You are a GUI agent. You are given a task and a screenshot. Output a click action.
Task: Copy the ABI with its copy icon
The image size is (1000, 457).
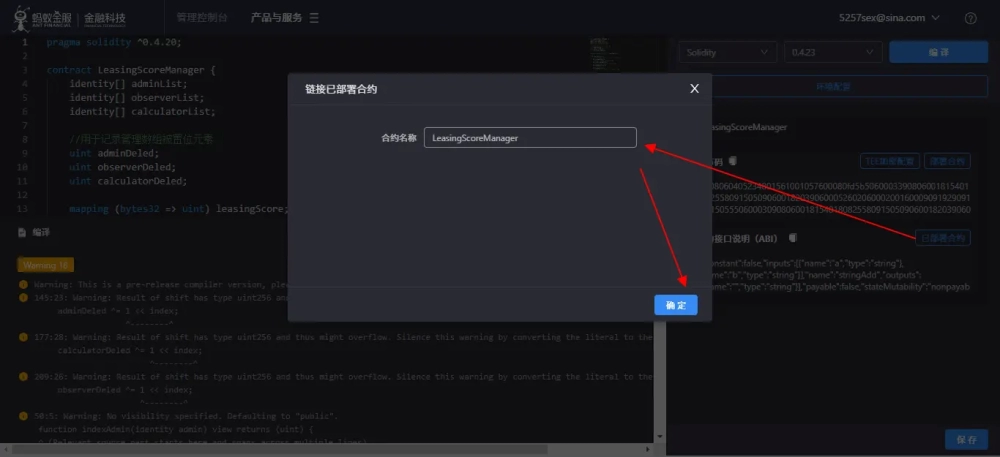click(x=792, y=238)
